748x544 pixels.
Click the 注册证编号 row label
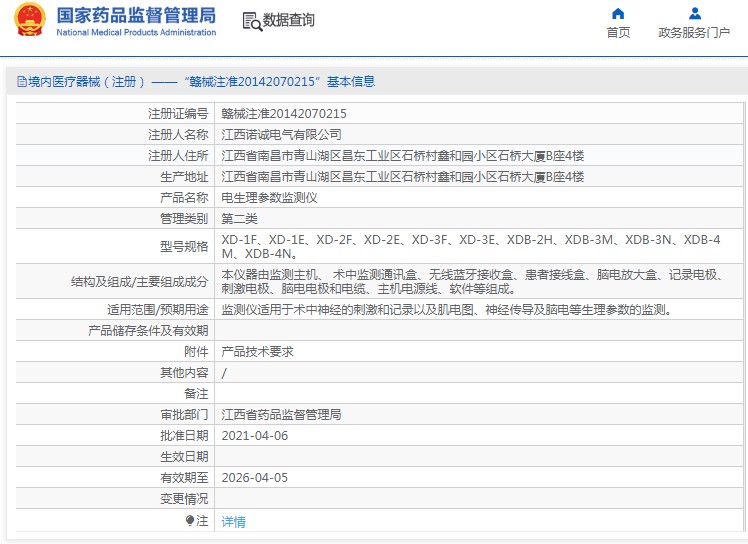tap(178, 114)
